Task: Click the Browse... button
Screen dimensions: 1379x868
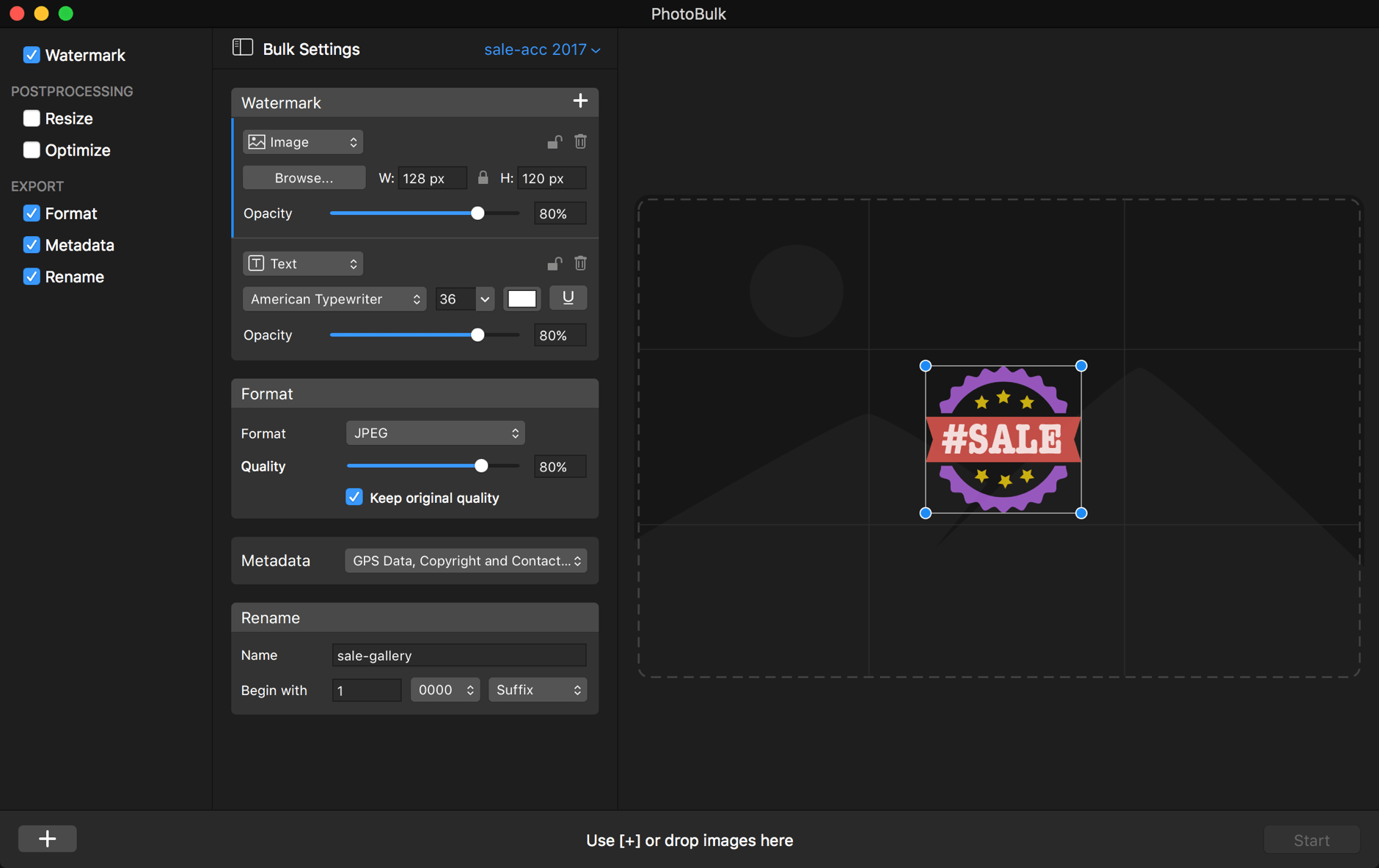Action: coord(304,177)
